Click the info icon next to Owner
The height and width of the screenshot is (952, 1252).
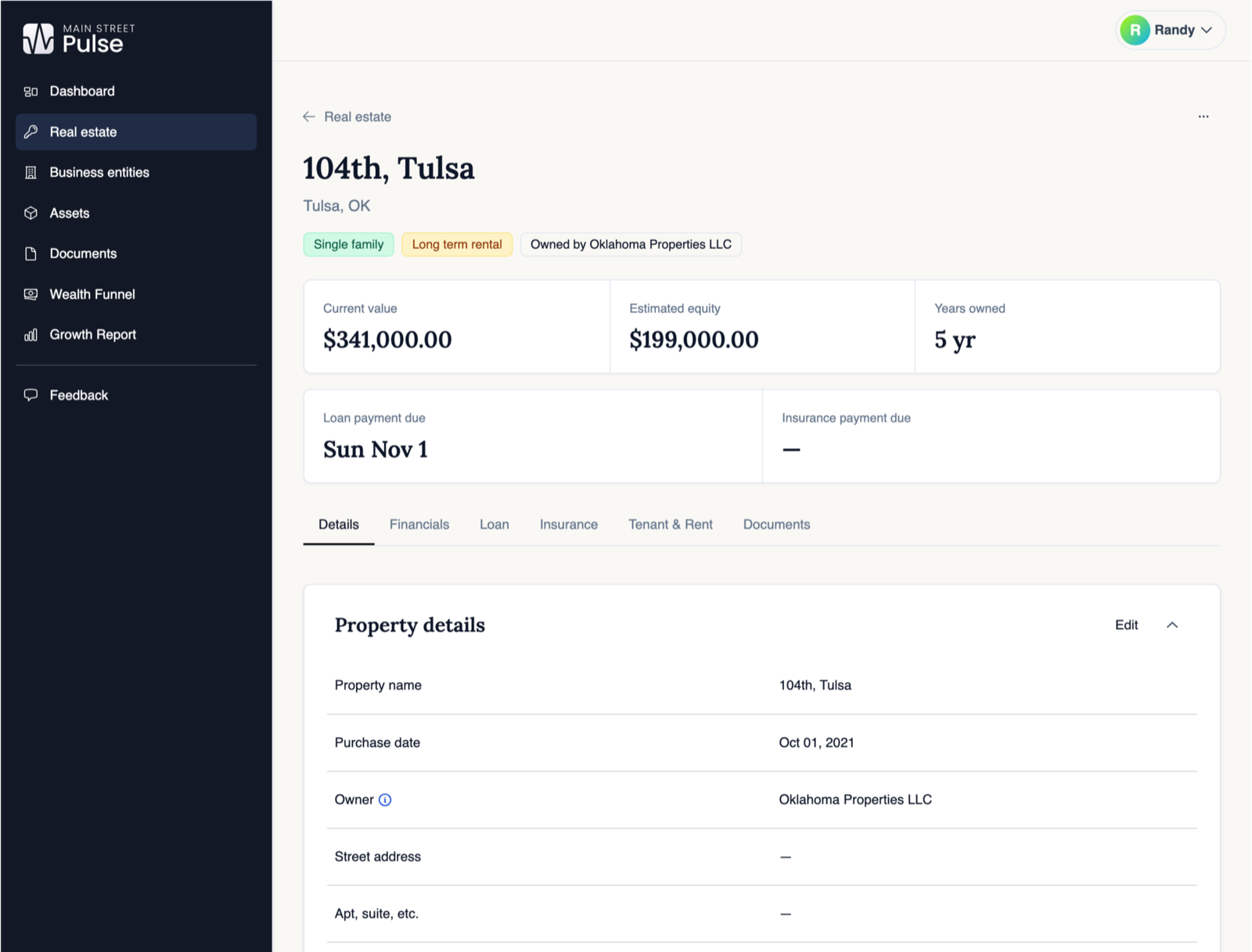point(385,800)
